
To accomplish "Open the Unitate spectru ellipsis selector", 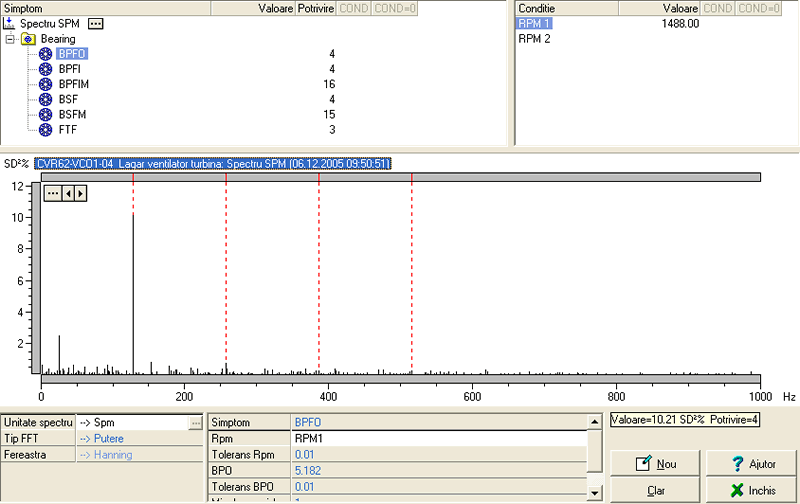I will coord(195,423).
